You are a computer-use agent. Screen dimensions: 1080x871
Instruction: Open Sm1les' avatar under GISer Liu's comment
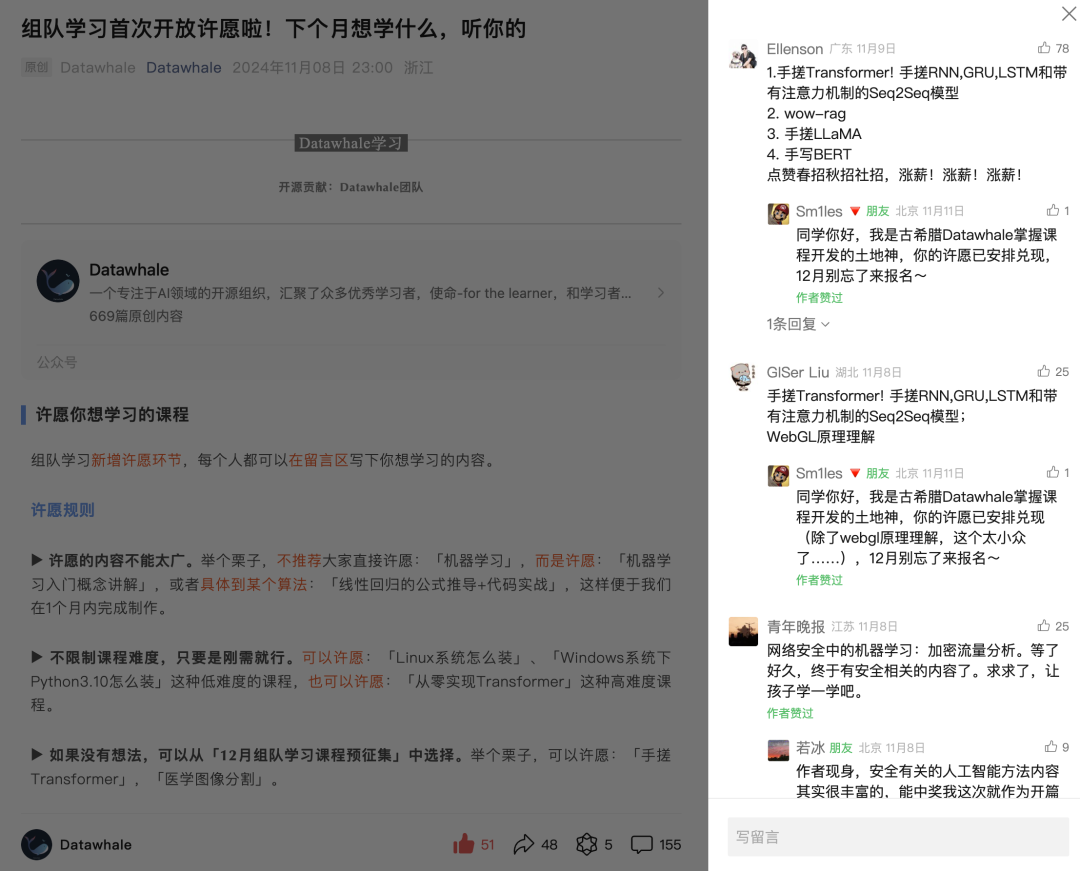pos(778,476)
